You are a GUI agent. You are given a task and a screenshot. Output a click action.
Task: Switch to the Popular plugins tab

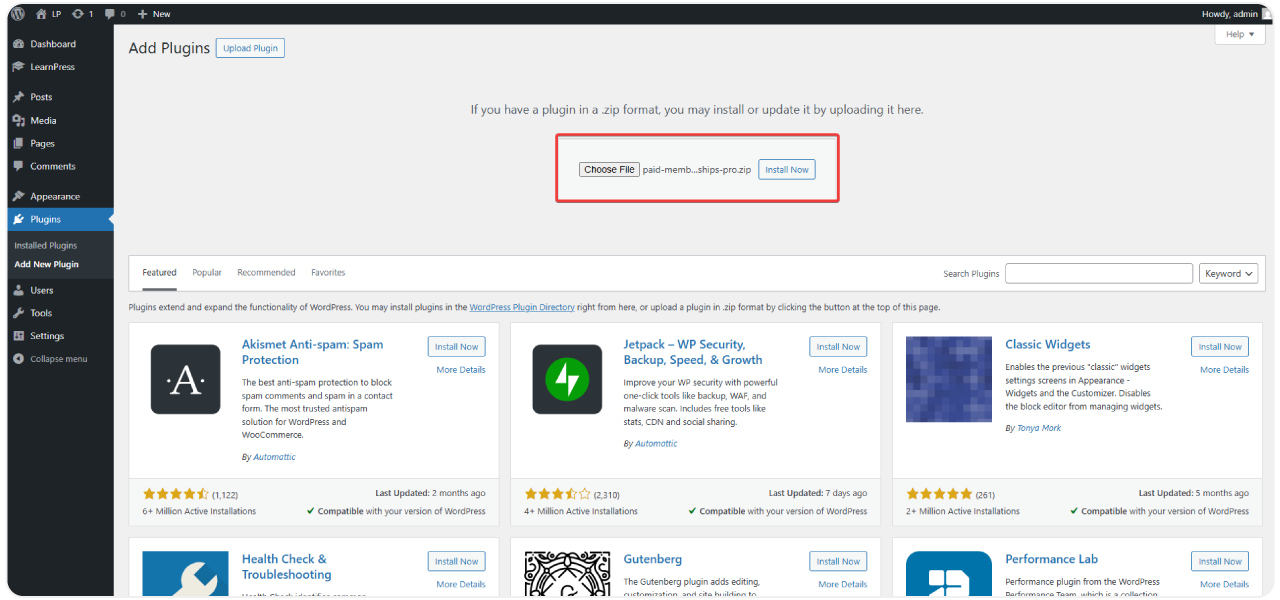click(x=207, y=272)
